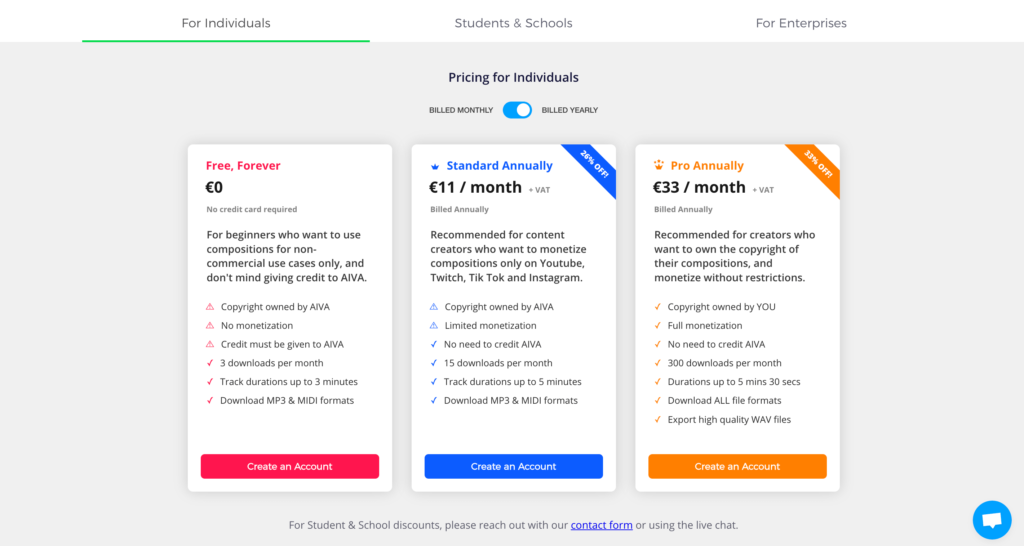The height and width of the screenshot is (546, 1024).
Task: Click the €33 / month price text
Action: click(699, 187)
